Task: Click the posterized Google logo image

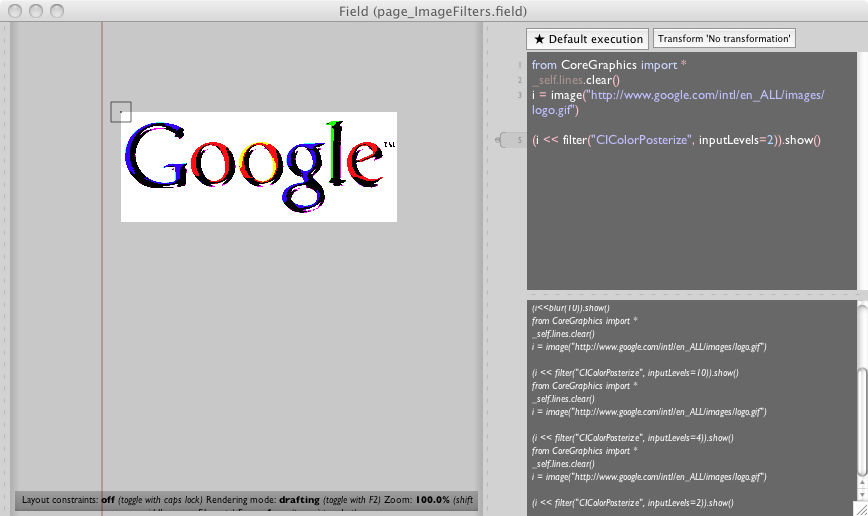Action: click(258, 166)
